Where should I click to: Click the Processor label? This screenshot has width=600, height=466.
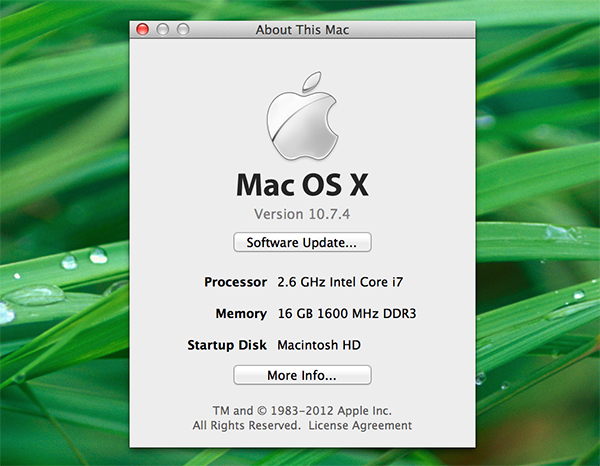[235, 282]
